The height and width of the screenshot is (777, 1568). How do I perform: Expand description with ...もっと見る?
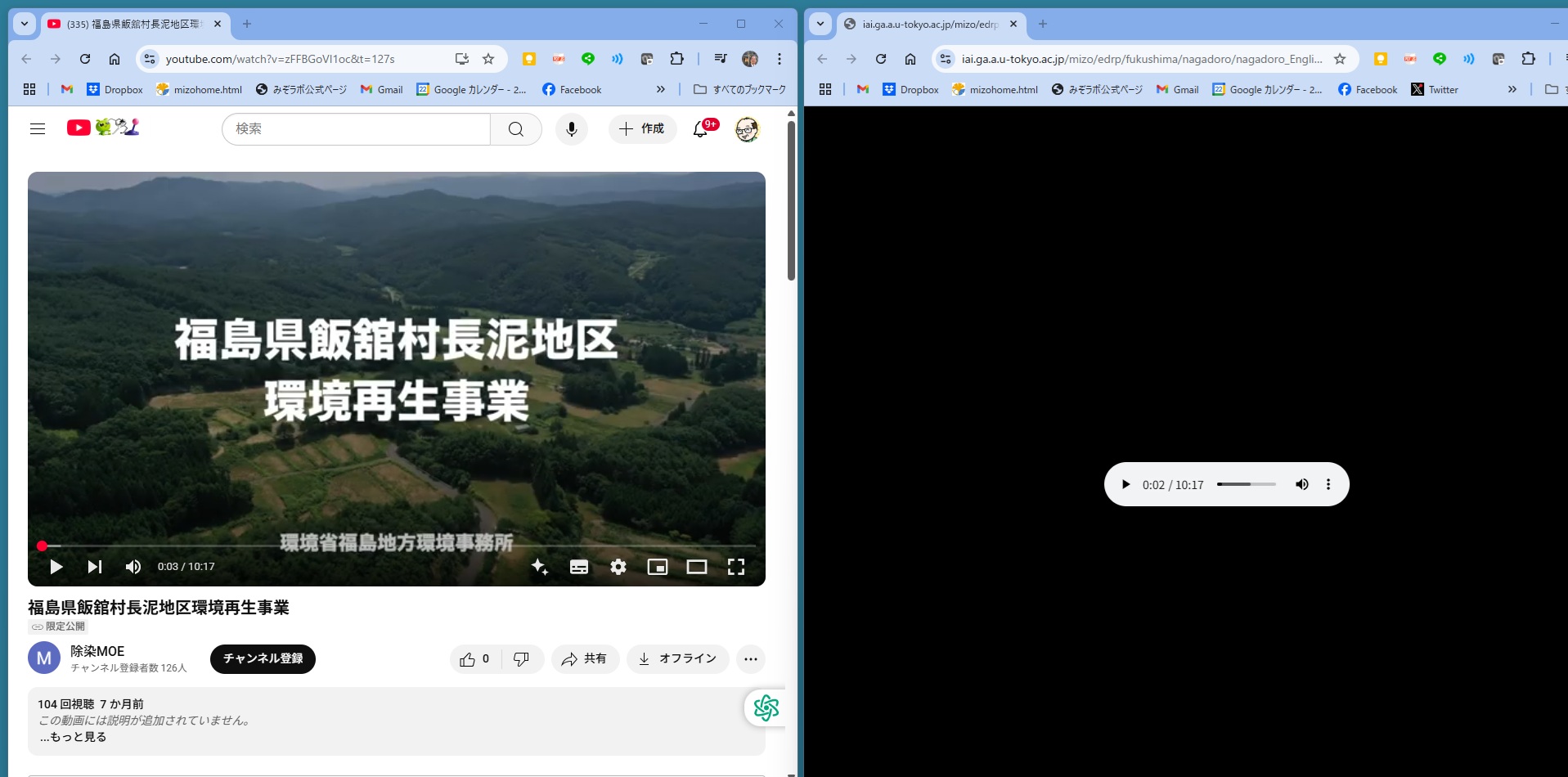click(x=73, y=737)
